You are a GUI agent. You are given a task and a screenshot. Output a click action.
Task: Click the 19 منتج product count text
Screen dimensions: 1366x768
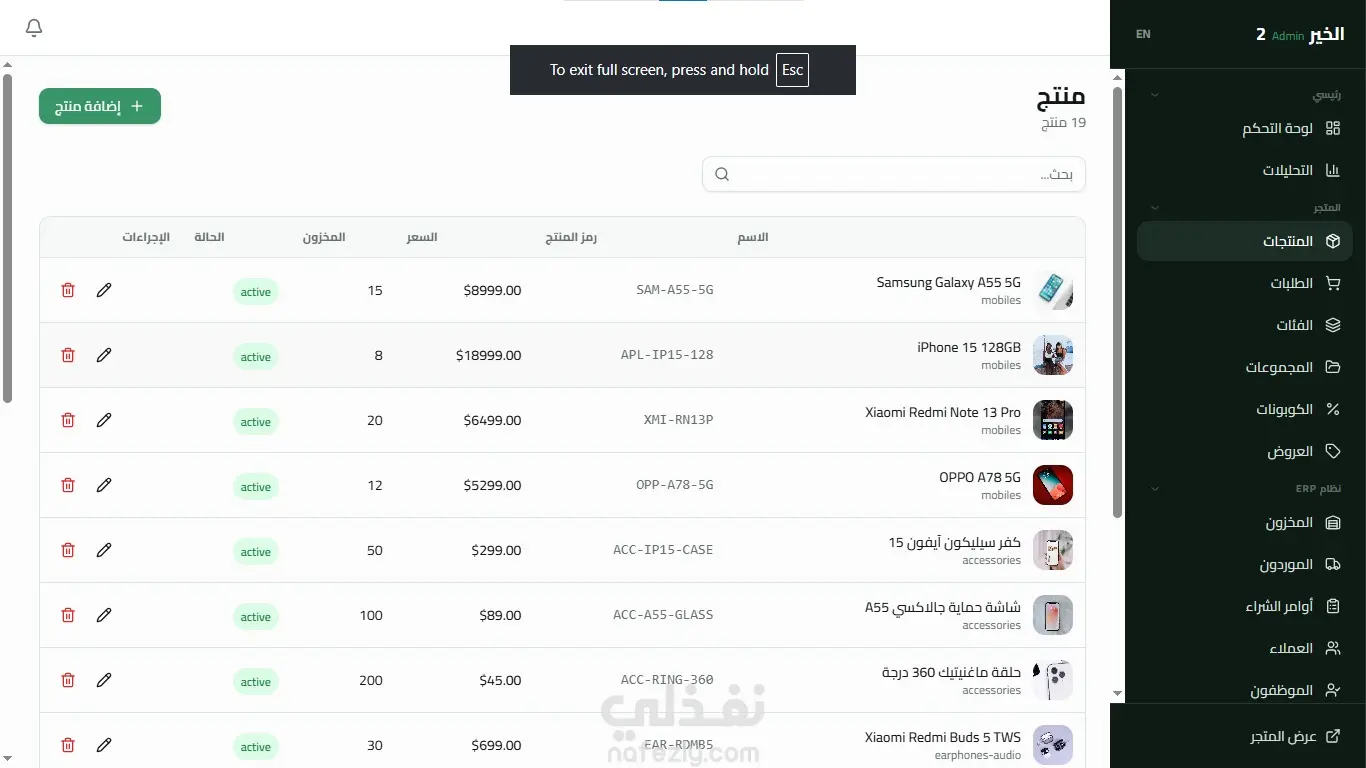pos(1064,123)
